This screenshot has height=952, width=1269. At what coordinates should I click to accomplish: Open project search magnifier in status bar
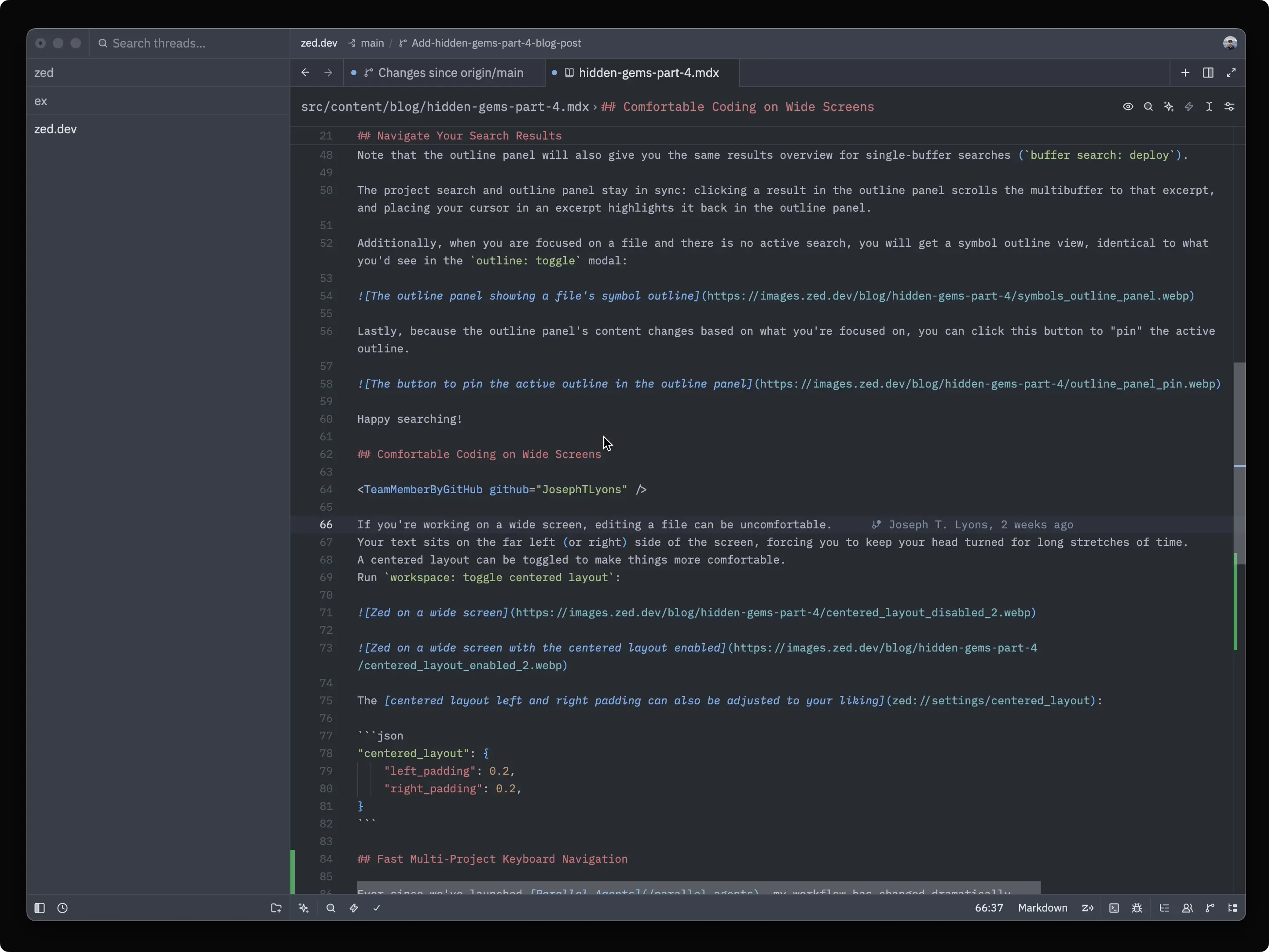(x=330, y=908)
